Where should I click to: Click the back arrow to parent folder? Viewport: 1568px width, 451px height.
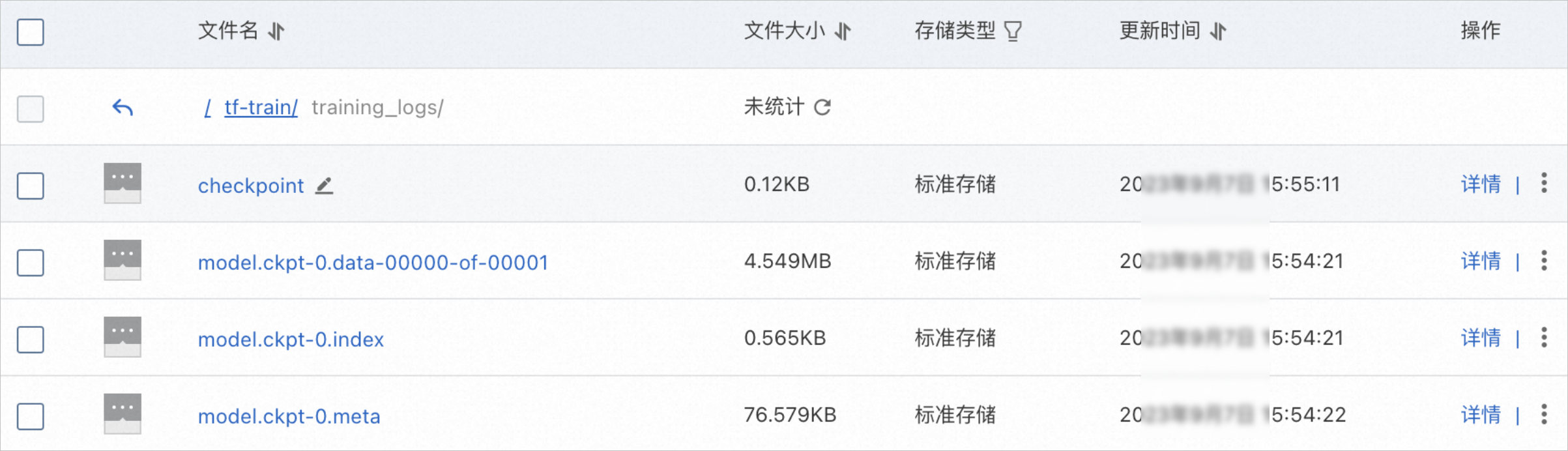tap(123, 108)
